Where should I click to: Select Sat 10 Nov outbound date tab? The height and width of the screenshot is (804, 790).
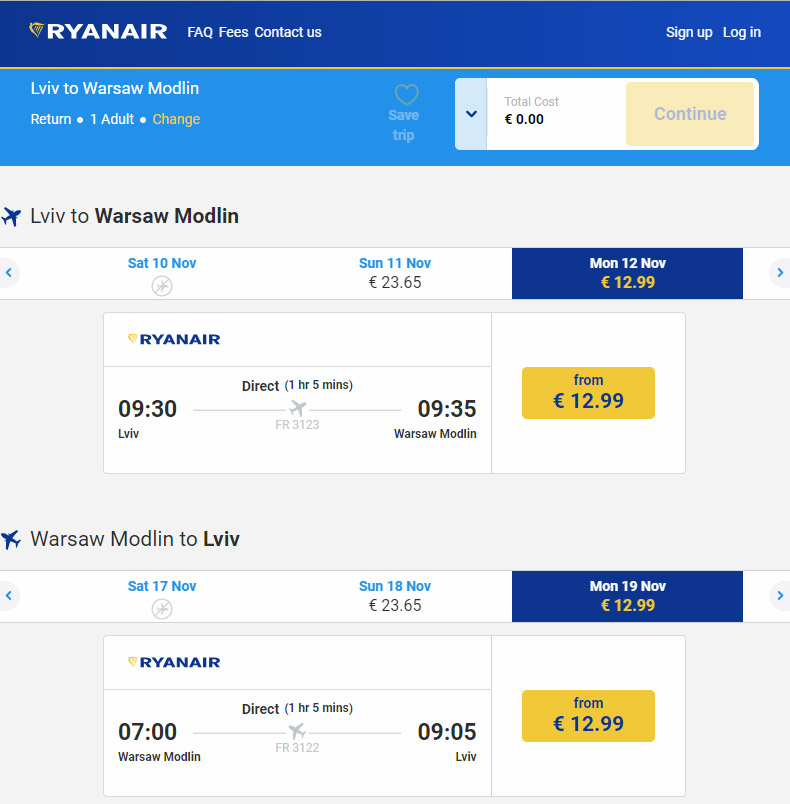click(x=162, y=273)
